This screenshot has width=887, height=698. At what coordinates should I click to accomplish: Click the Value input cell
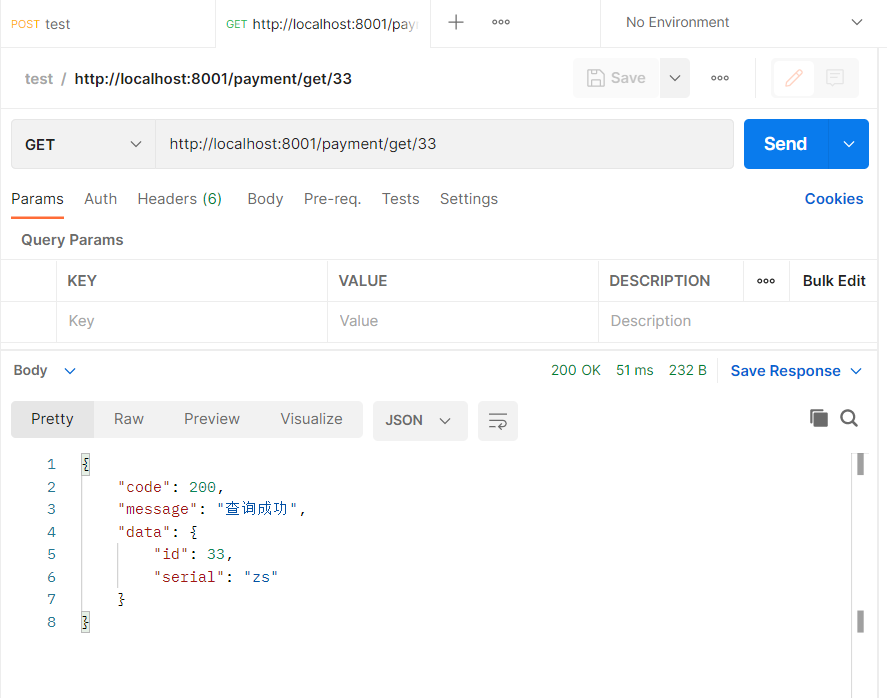pyautogui.click(x=463, y=321)
